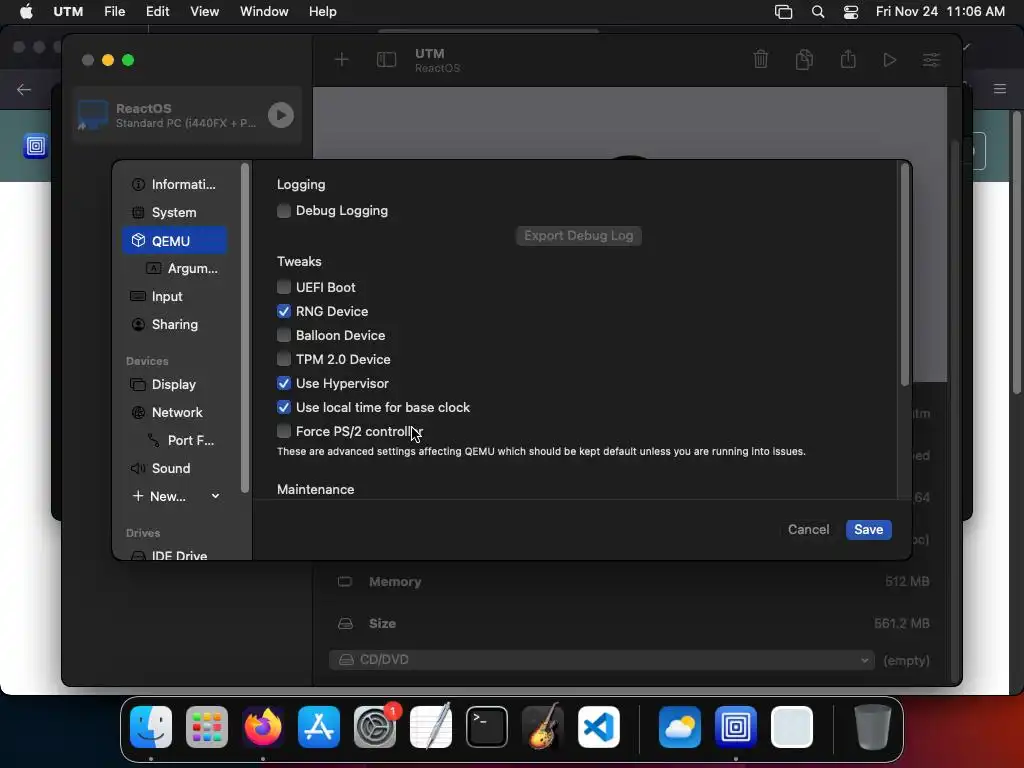
Task: Open App Store from the dock
Action: [319, 727]
